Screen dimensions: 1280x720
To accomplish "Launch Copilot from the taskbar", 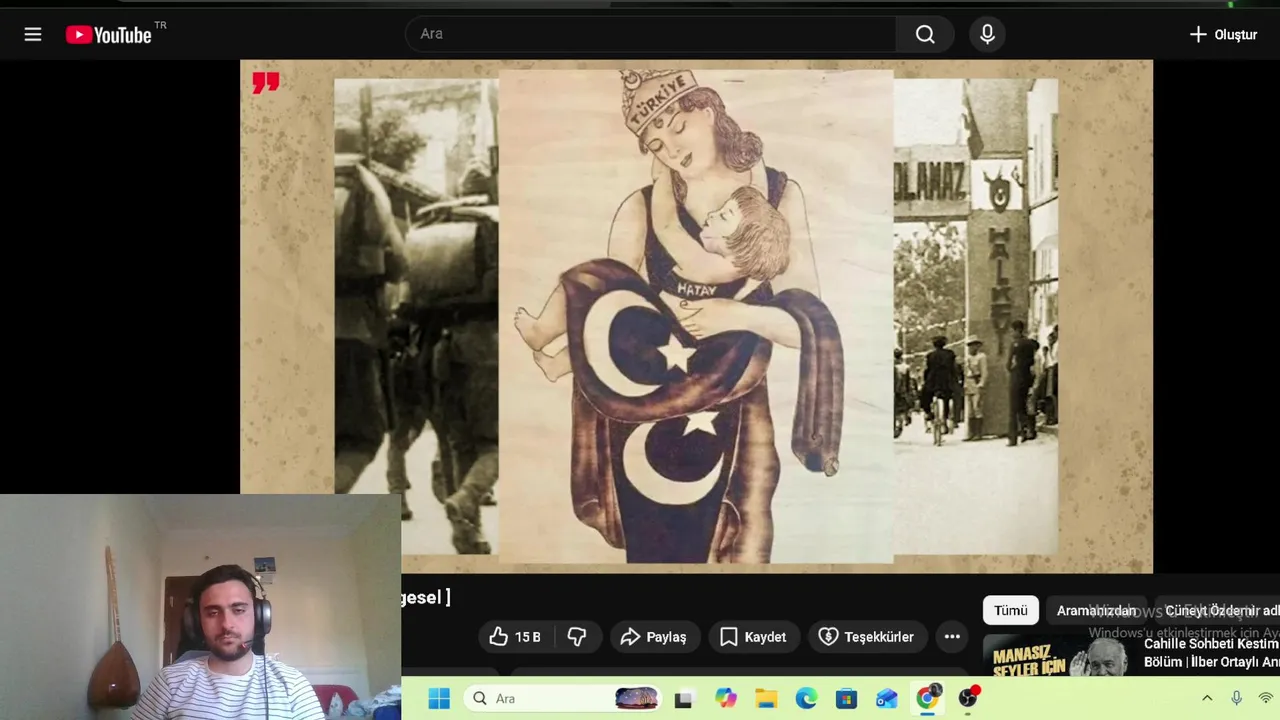I will (x=726, y=698).
